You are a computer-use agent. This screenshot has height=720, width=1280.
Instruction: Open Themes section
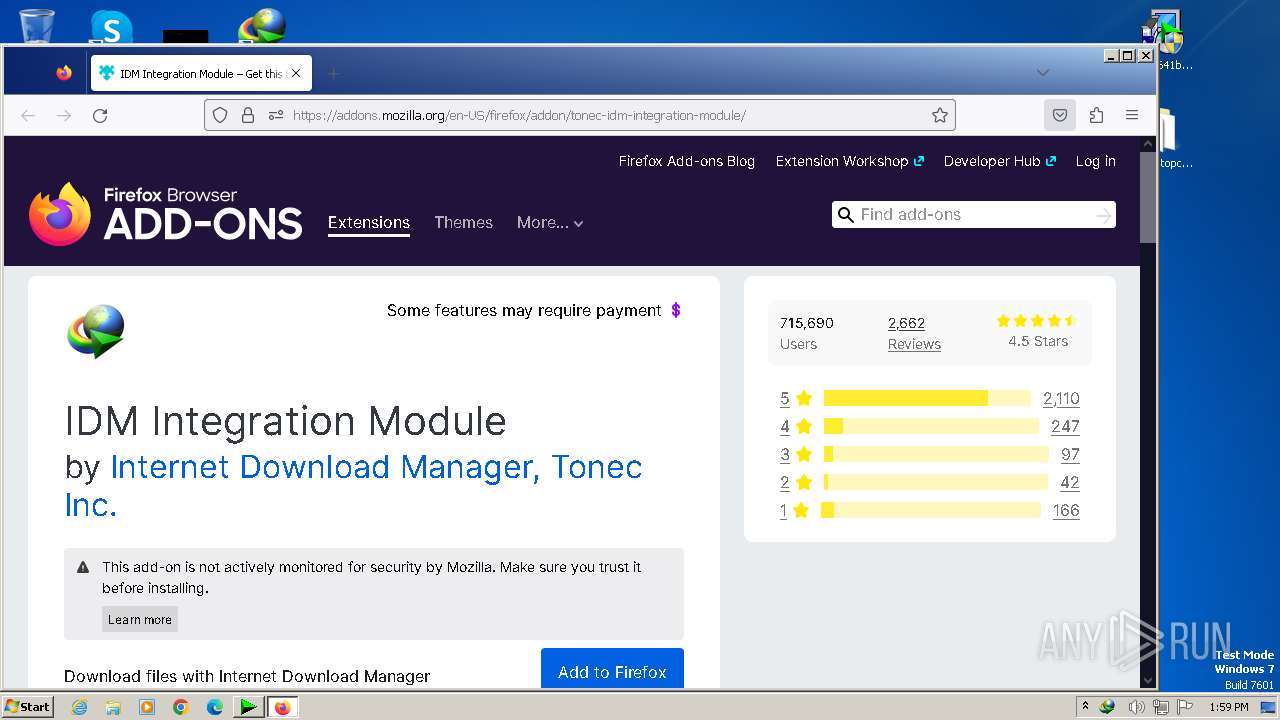463,223
